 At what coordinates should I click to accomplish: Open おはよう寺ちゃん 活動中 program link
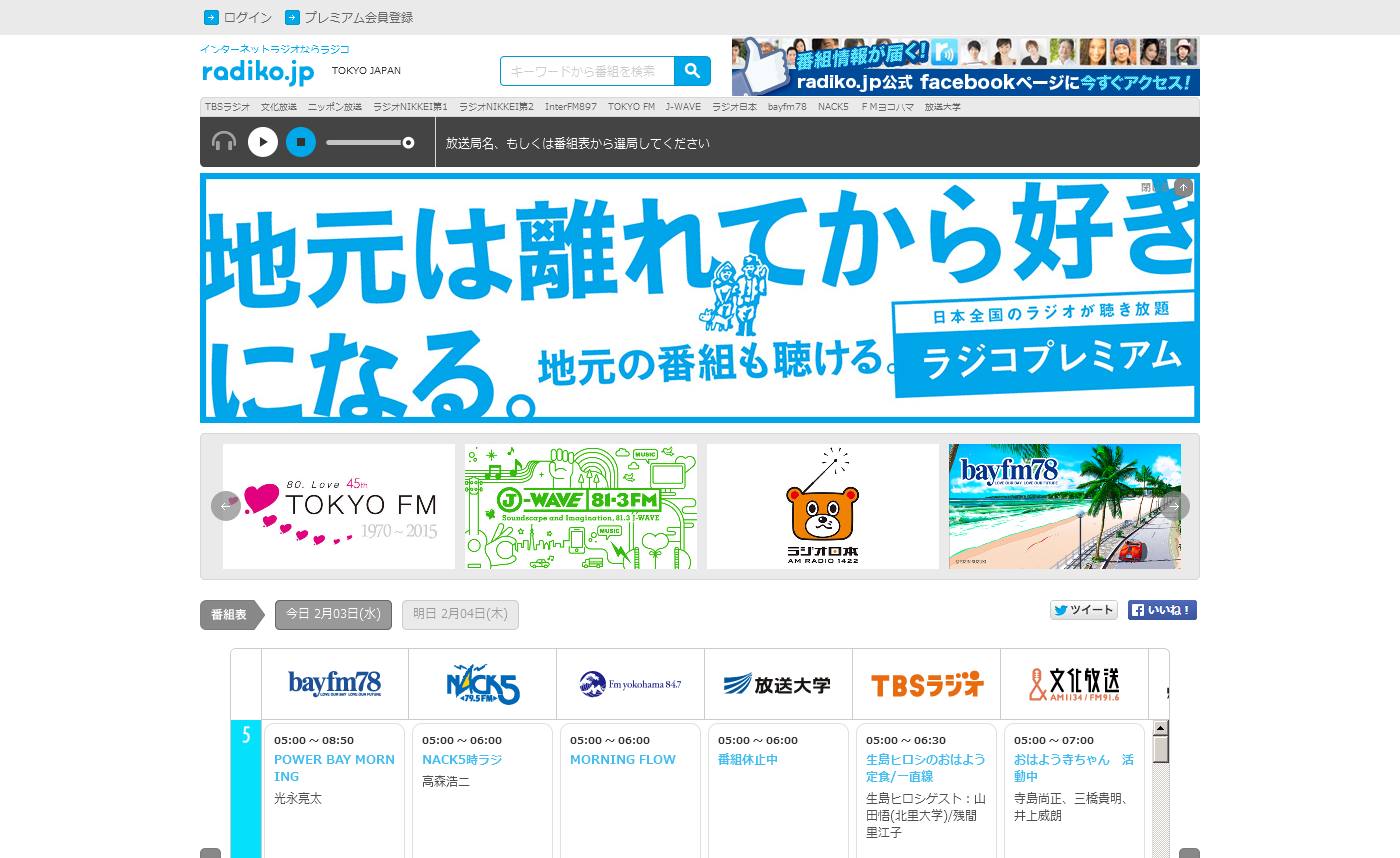(x=1074, y=768)
